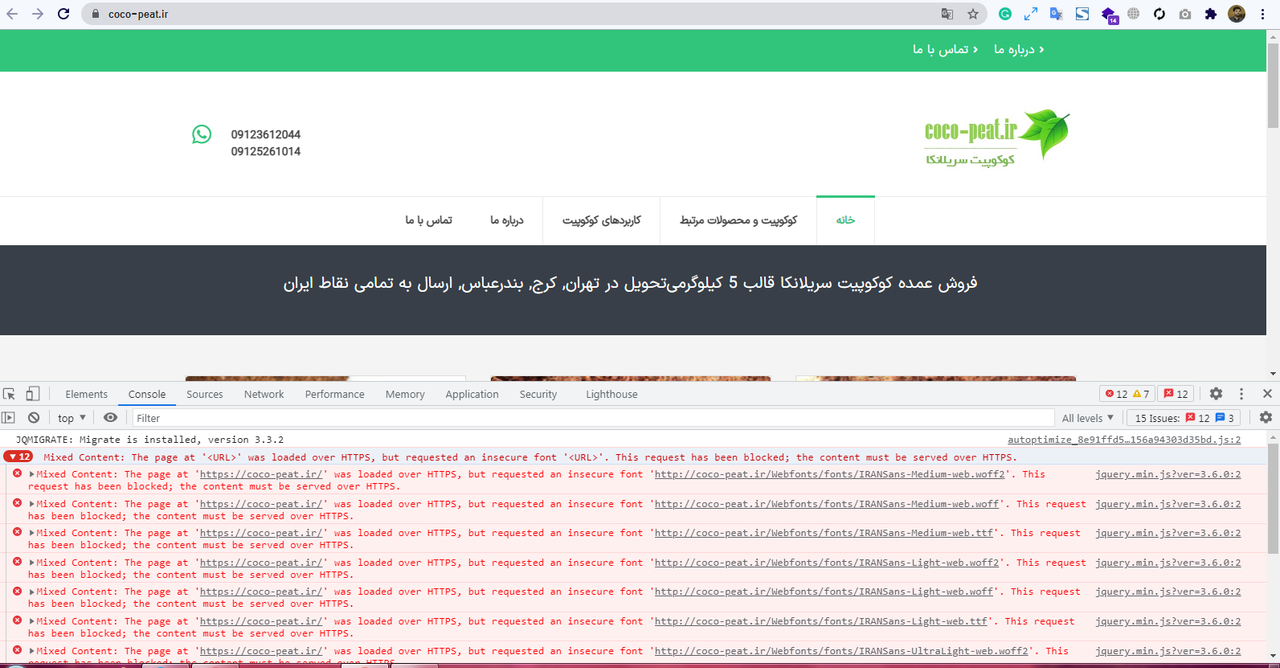Image resolution: width=1280 pixels, height=668 pixels.
Task: Open the 15 Issues button
Action: point(1183,418)
